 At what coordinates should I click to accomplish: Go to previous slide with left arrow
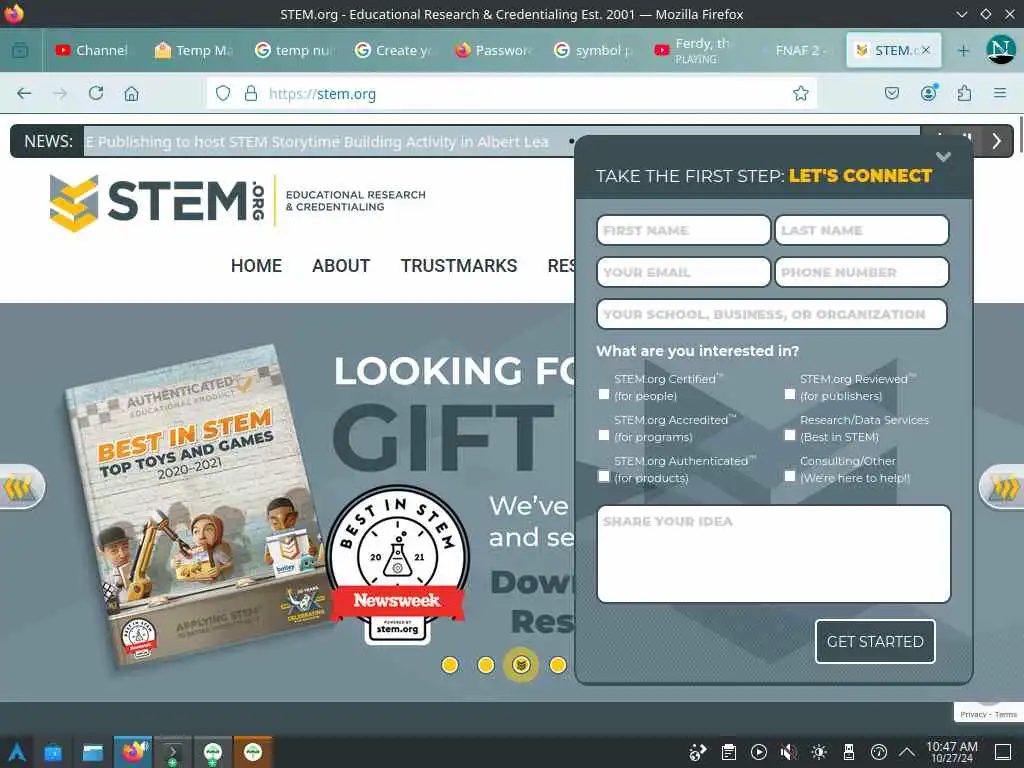pyautogui.click(x=21, y=487)
